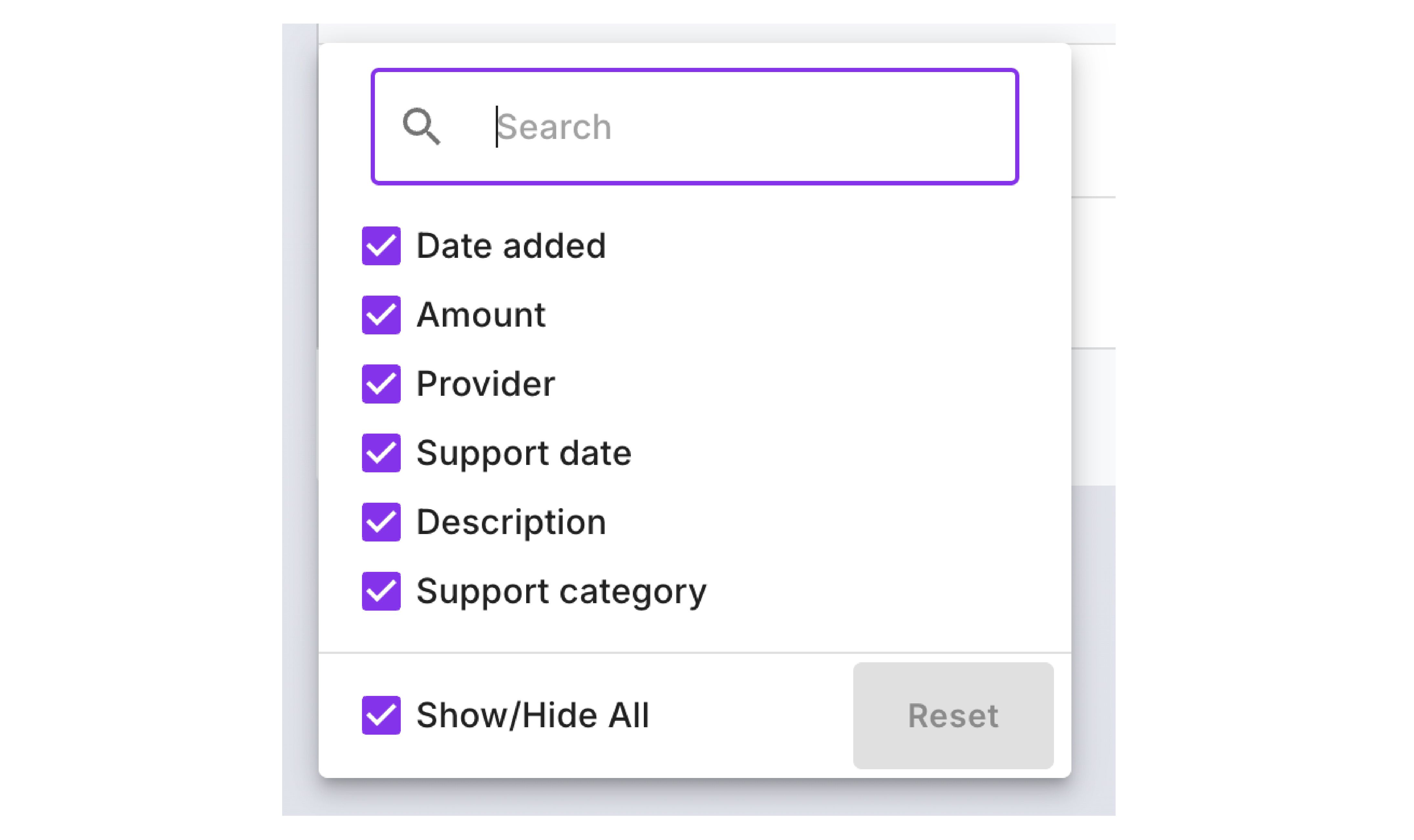Click the Search placeholder text
The width and height of the screenshot is (1414, 840).
click(554, 127)
